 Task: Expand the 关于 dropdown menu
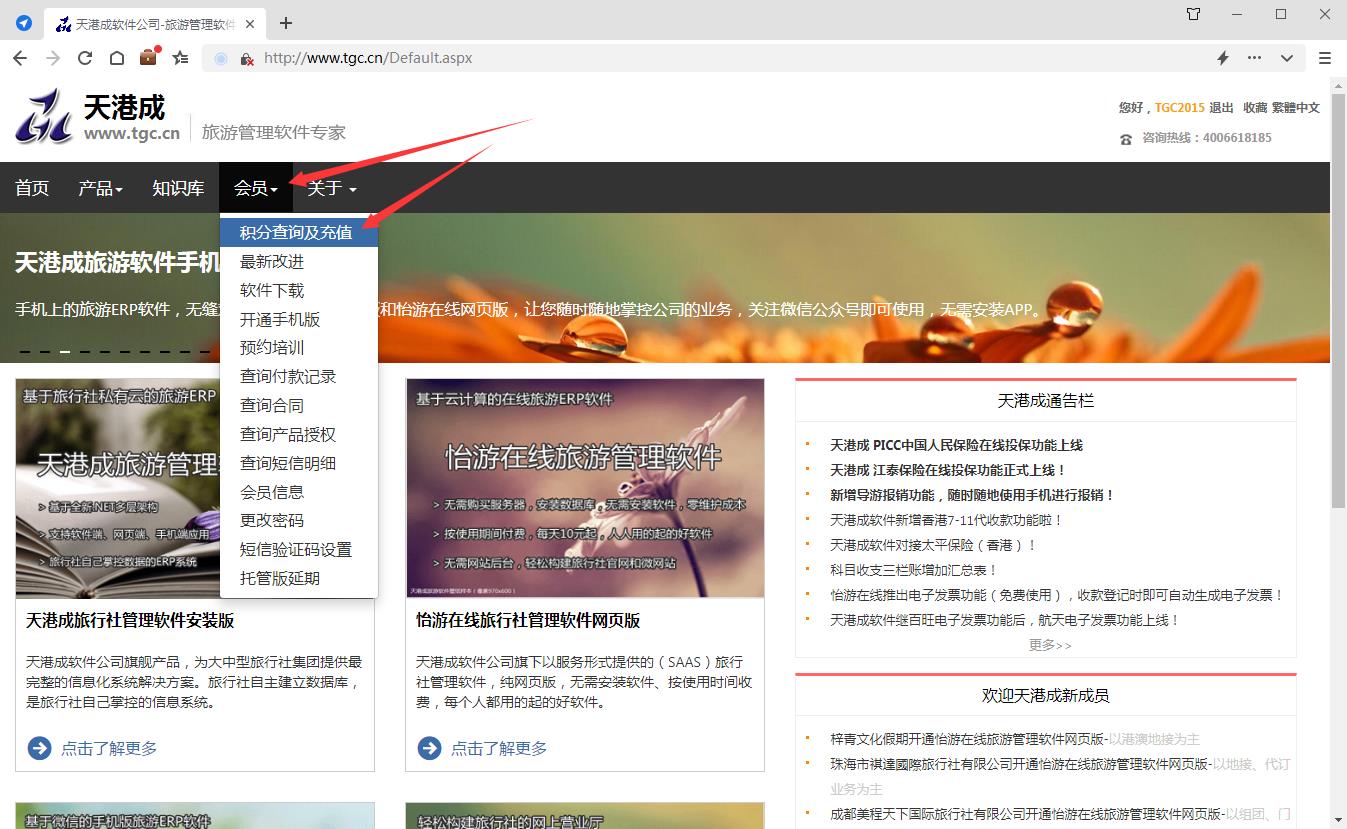pyautogui.click(x=332, y=188)
